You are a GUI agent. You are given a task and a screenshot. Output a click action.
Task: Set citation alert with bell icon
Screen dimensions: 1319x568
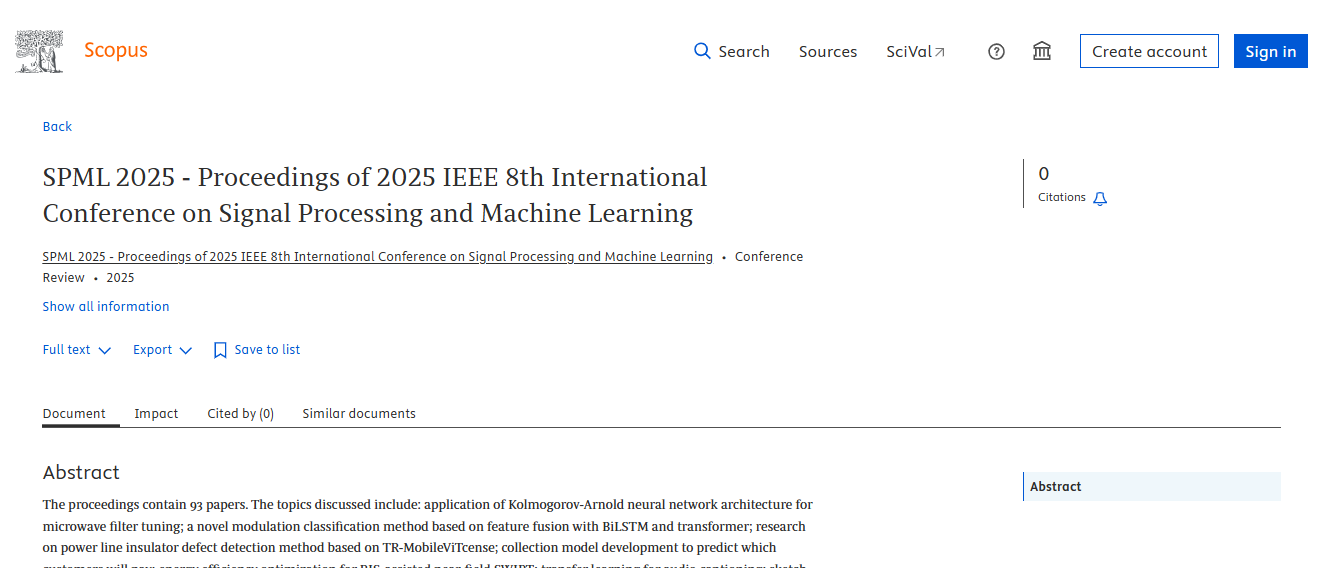coord(1100,199)
